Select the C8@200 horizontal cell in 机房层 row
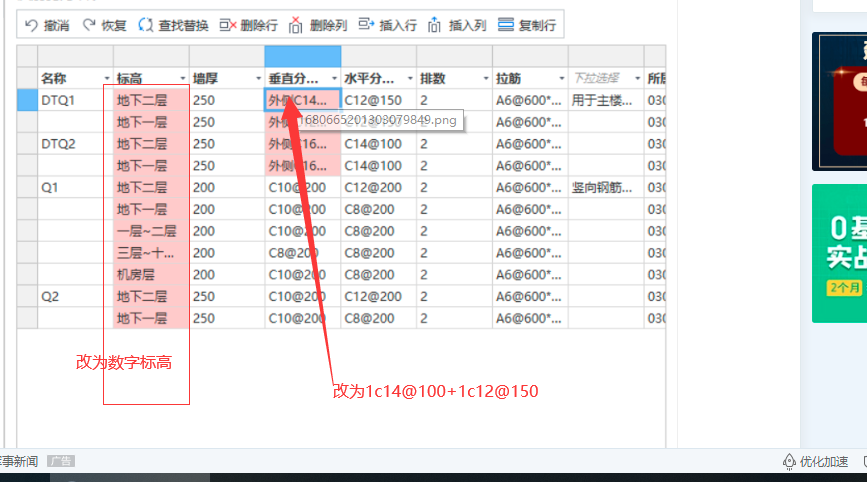 (378, 275)
